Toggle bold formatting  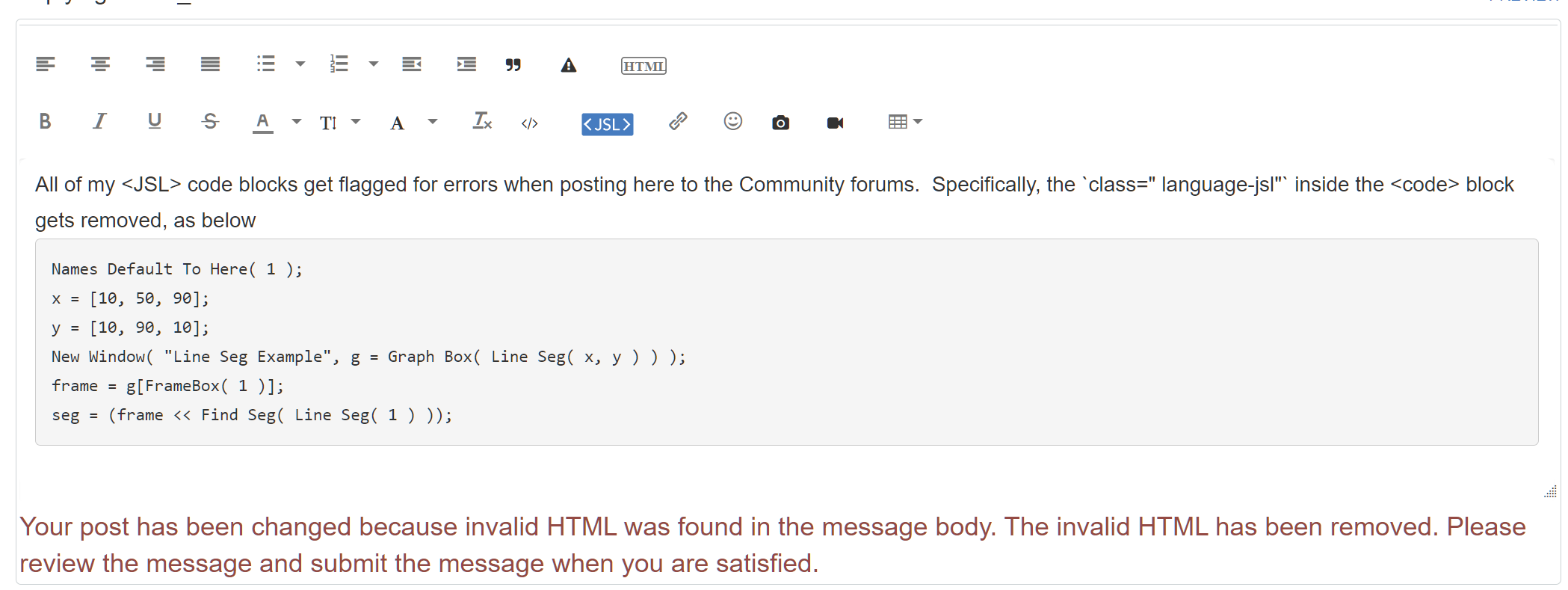[45, 121]
